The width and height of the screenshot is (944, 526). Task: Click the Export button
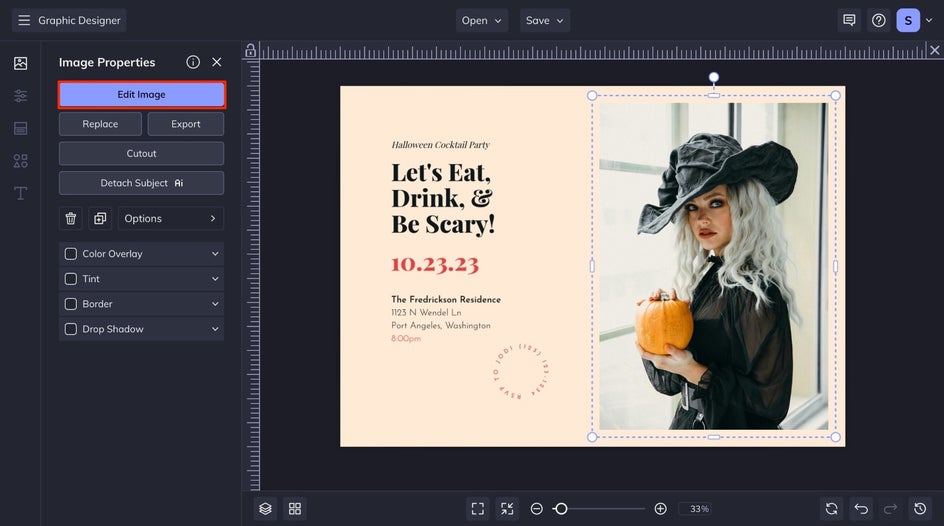pos(185,124)
